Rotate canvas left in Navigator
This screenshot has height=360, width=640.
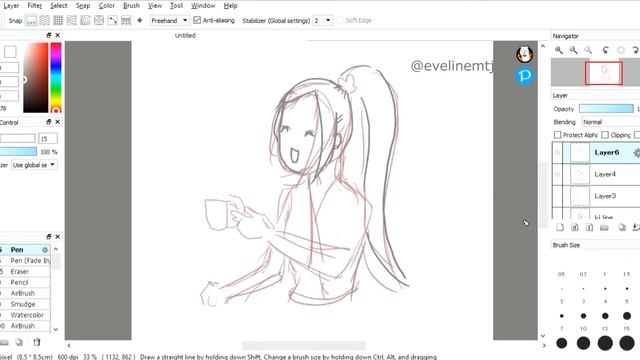[606, 50]
